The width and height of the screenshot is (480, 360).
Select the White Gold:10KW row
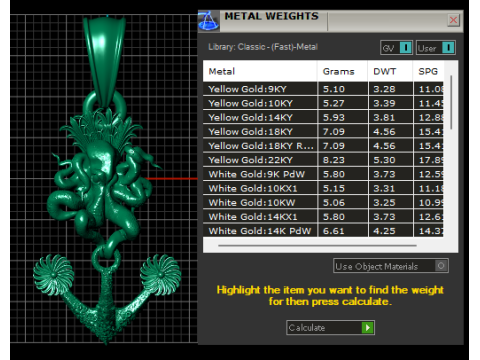click(323, 202)
